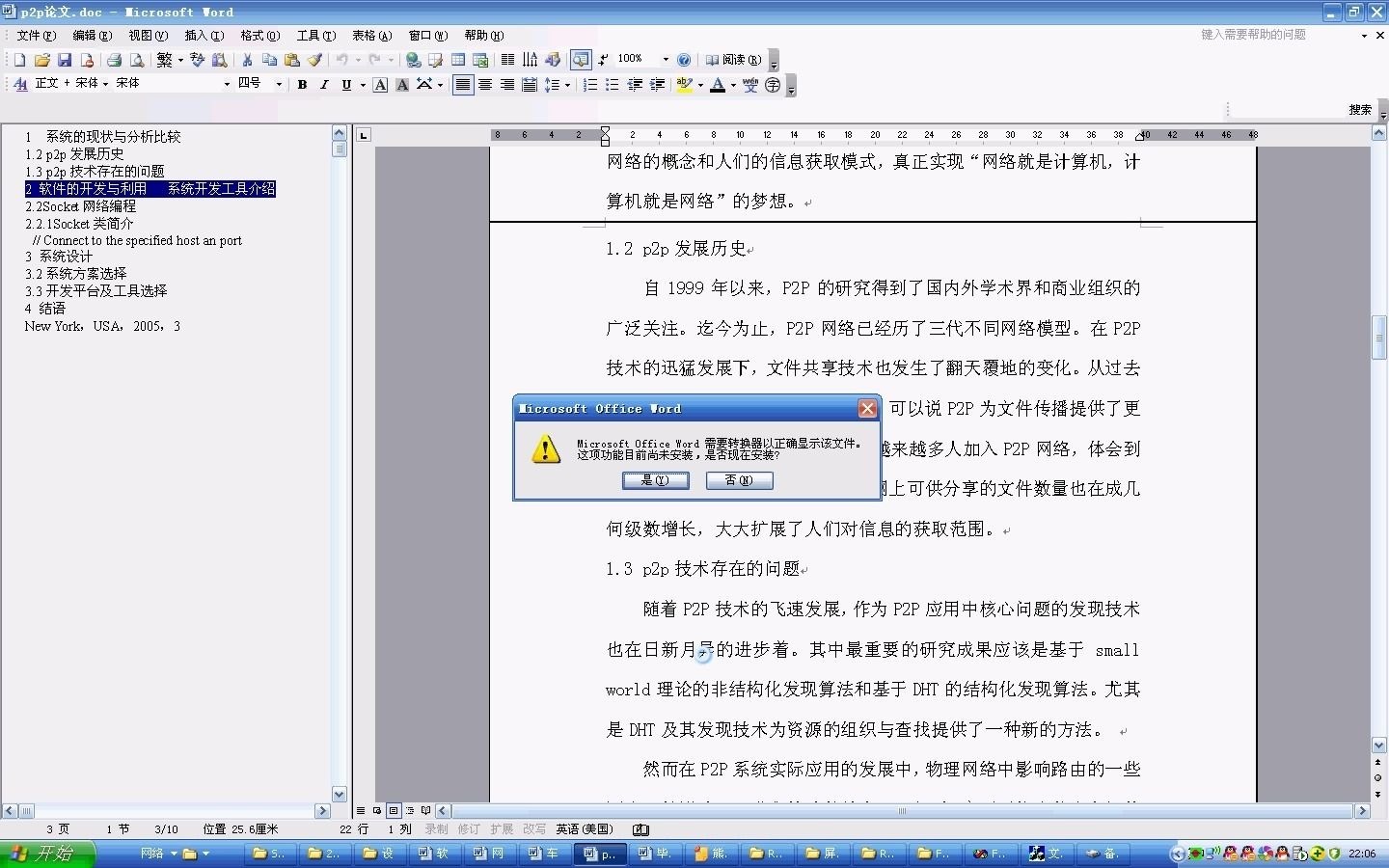Create a new blank document
1389x868 pixels.
(x=18, y=59)
